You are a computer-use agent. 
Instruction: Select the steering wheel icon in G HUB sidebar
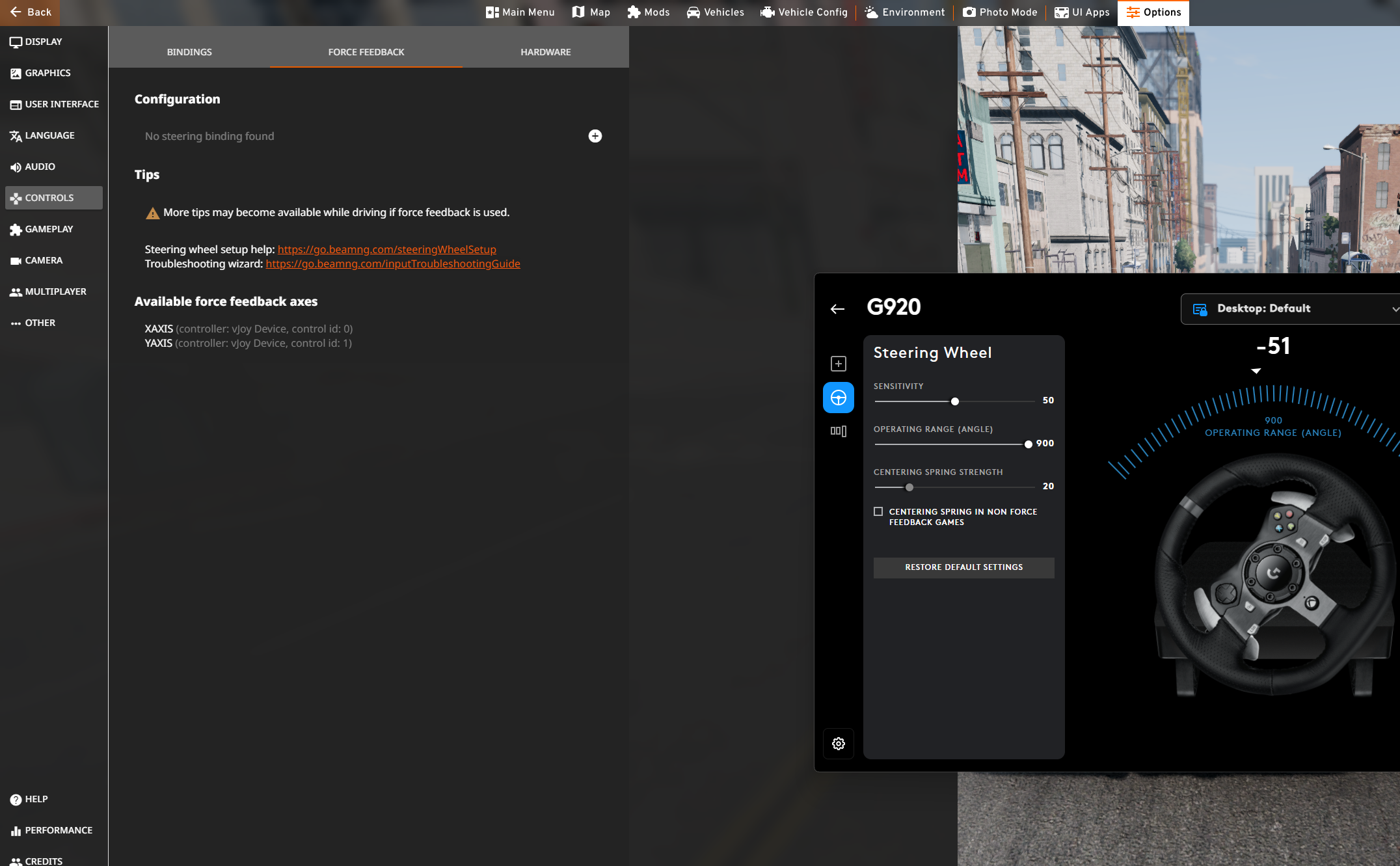click(x=838, y=398)
